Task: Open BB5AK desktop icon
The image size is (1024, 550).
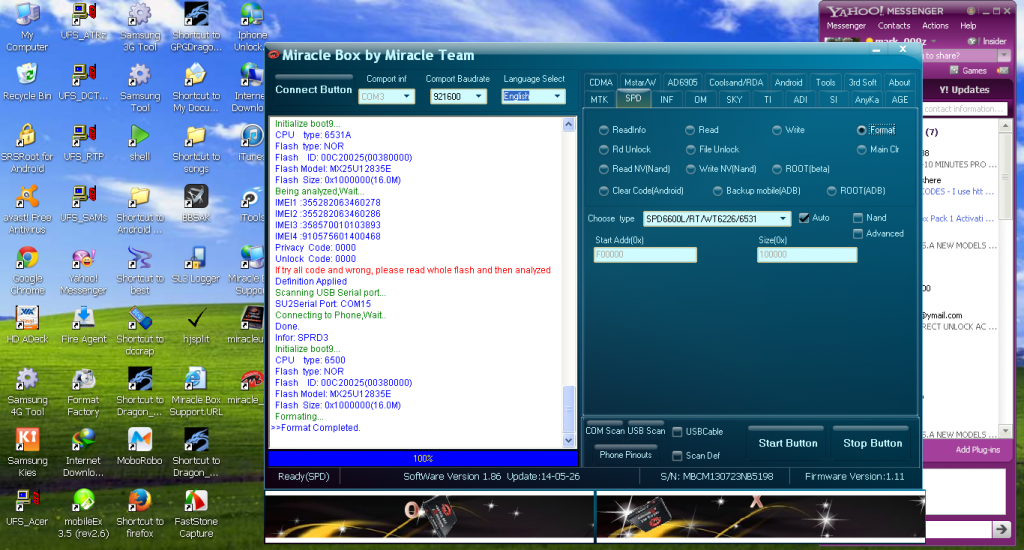Action: coord(196,204)
